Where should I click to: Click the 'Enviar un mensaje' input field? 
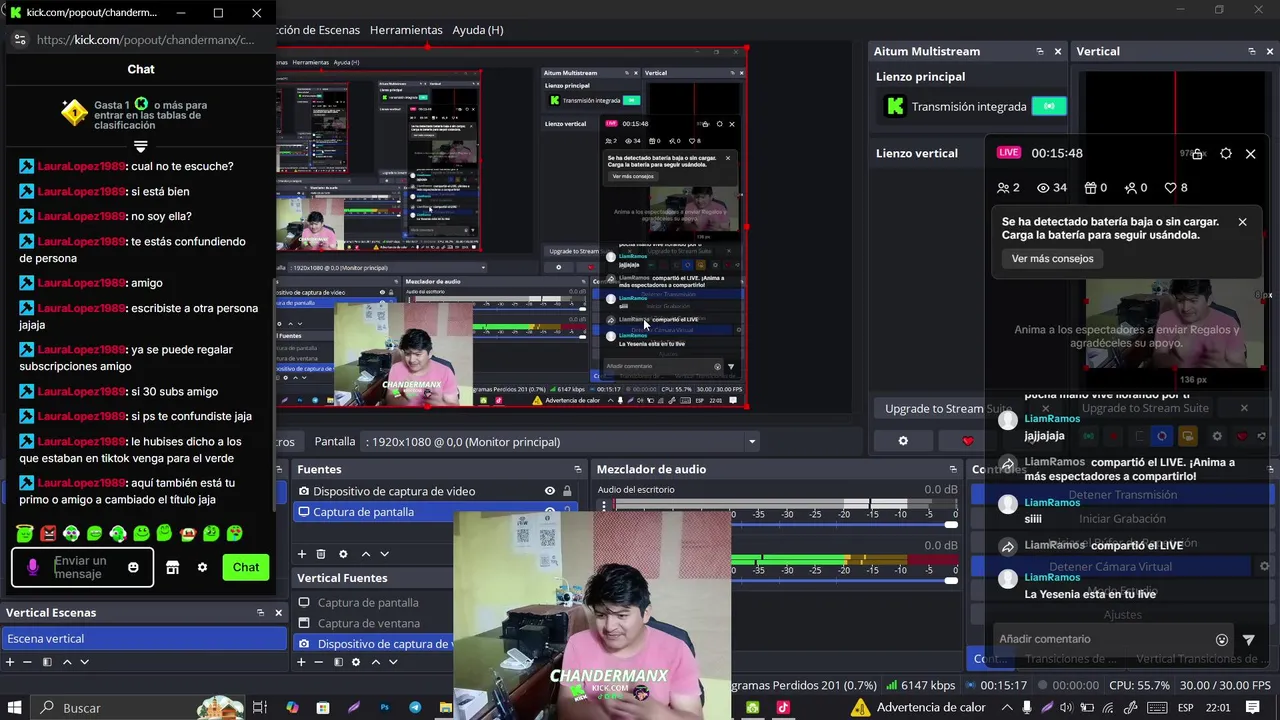[84, 567]
